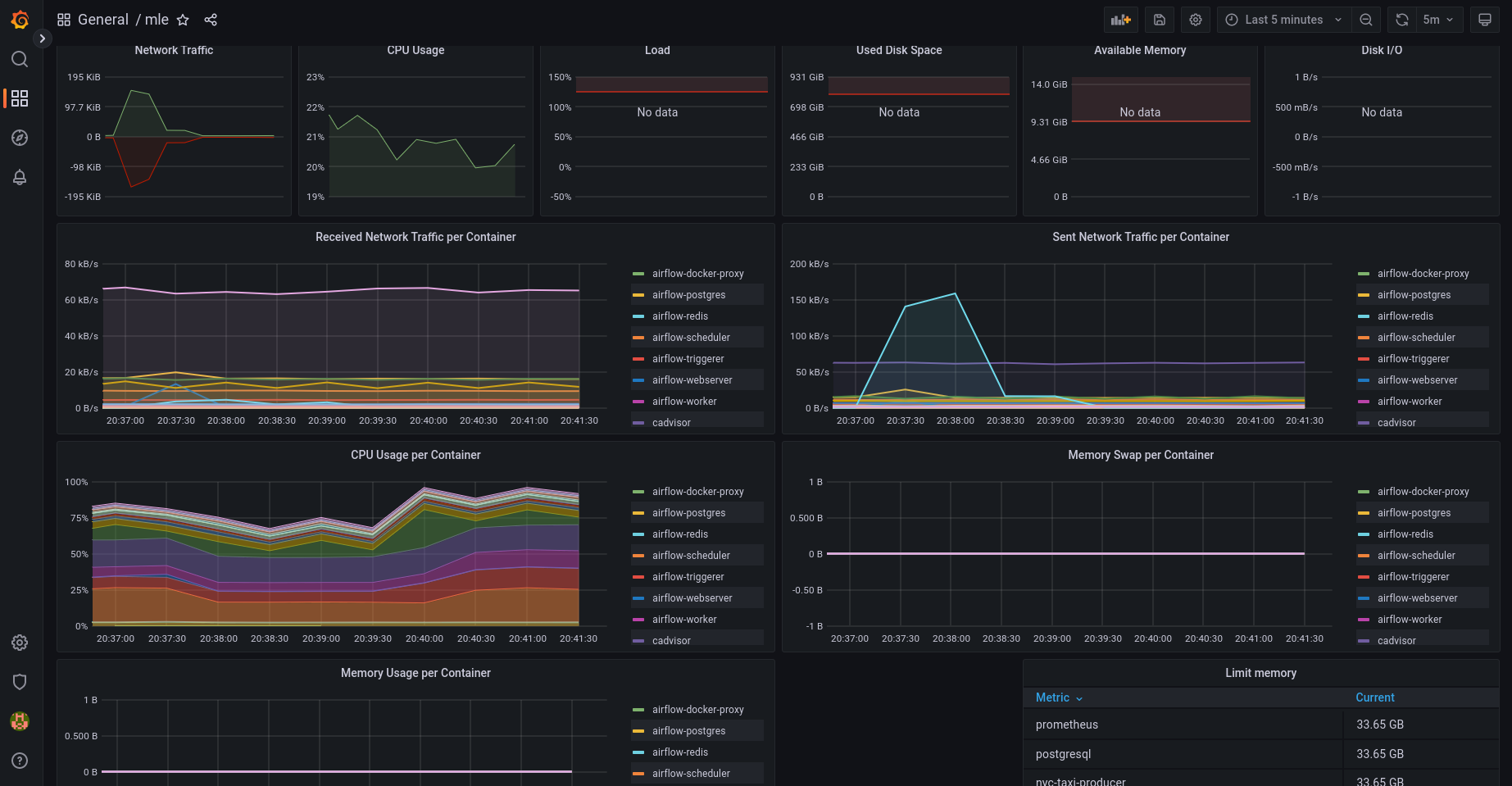Expand the collapsed side navigation menu
The width and height of the screenshot is (1512, 786).
(43, 39)
